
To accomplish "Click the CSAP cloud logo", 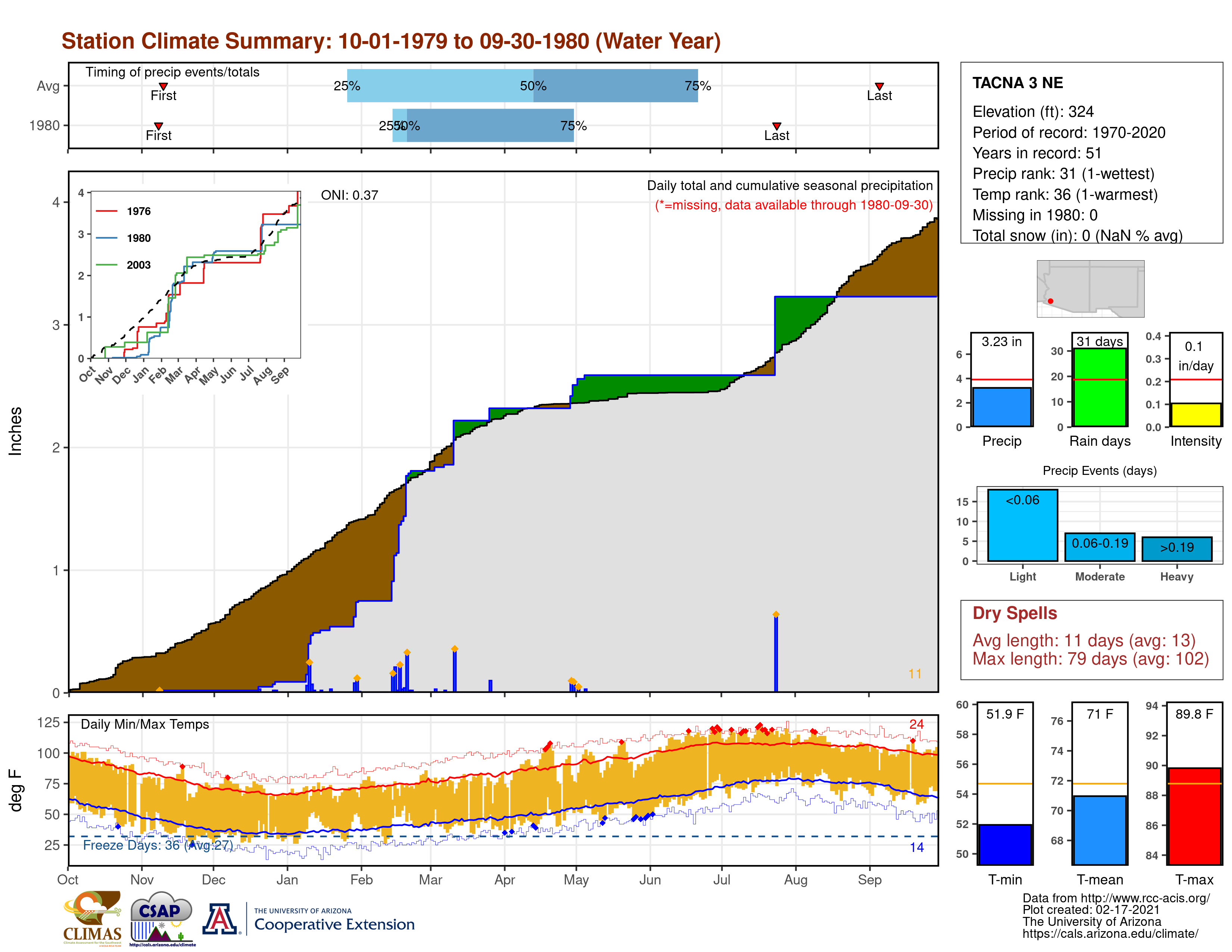I will click(x=162, y=918).
